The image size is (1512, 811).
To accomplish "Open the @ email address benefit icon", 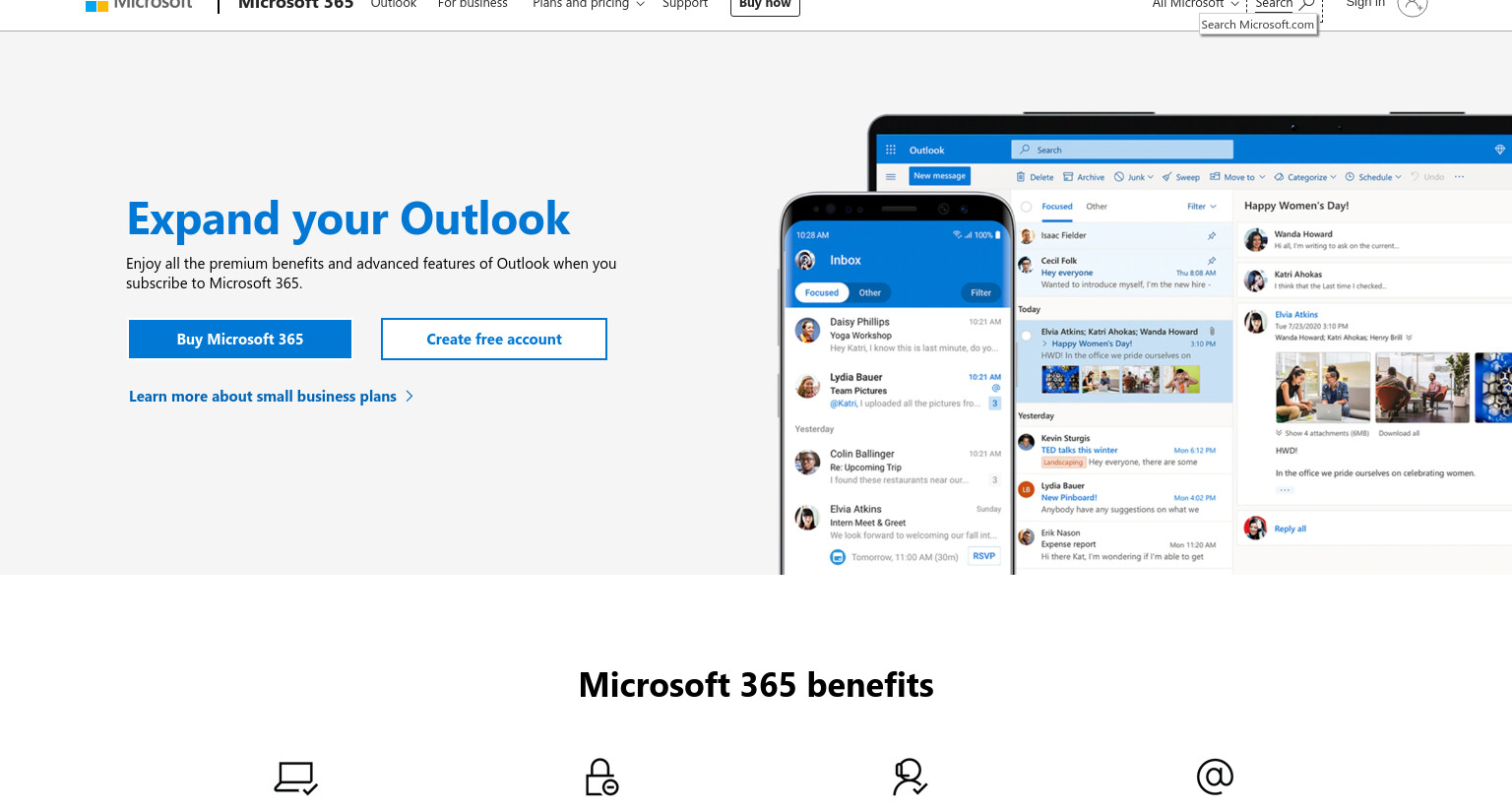I will pos(1215,777).
